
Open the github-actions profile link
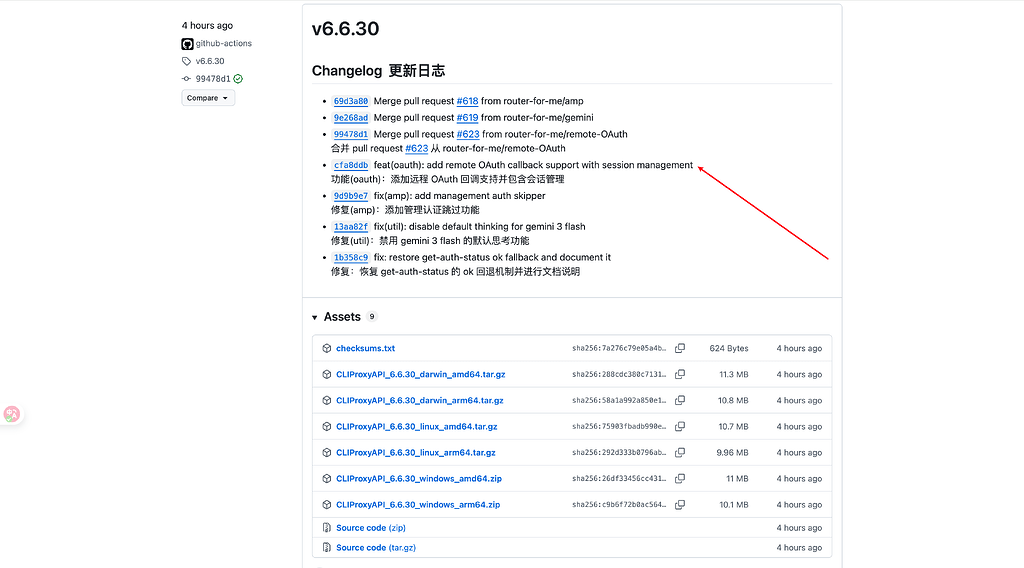pos(223,43)
